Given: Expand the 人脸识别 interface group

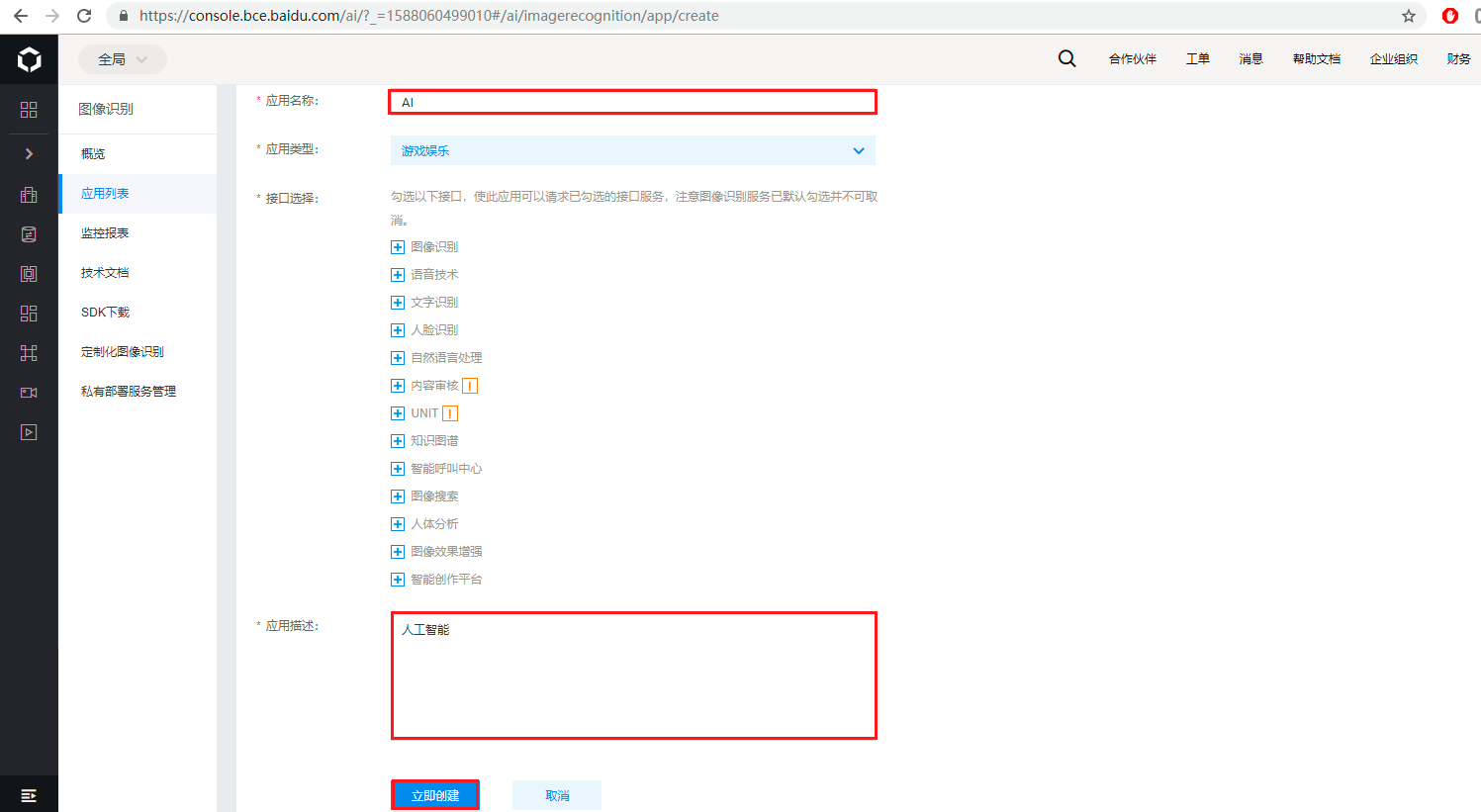Looking at the screenshot, I should [x=398, y=330].
